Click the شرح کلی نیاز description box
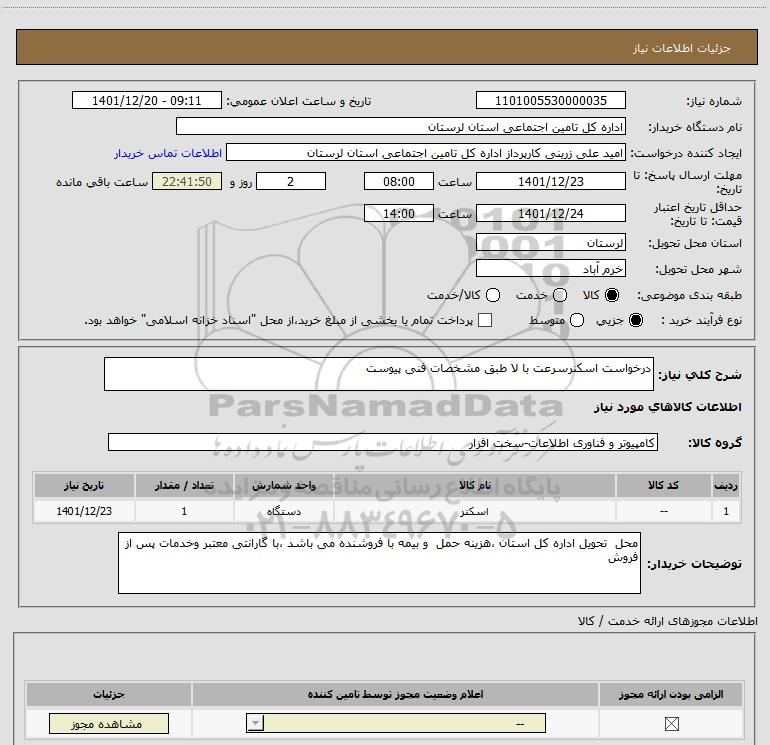Image resolution: width=770 pixels, height=745 pixels. [x=379, y=374]
